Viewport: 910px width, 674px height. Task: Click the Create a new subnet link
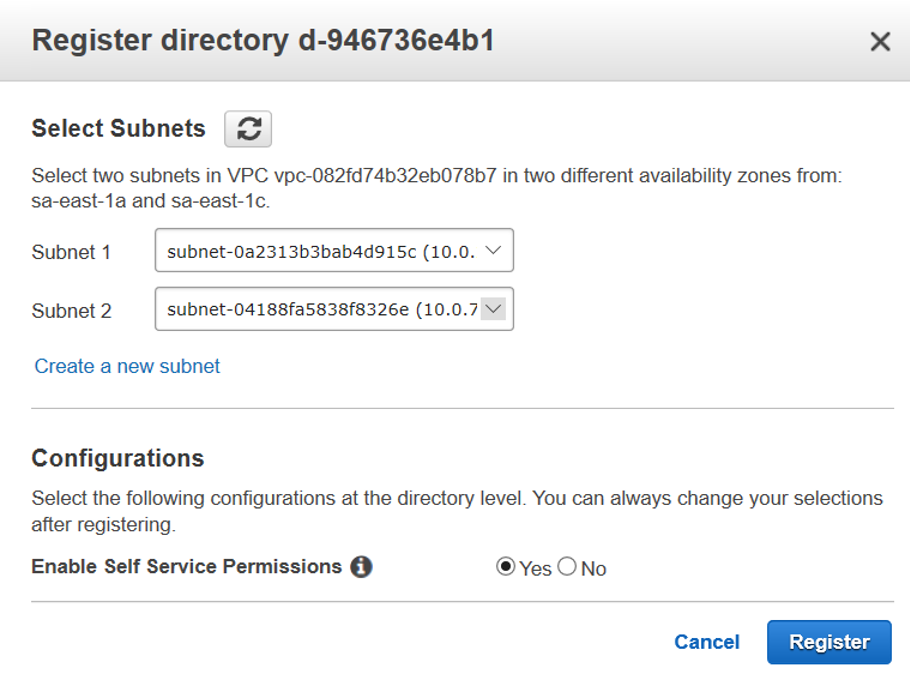(127, 366)
